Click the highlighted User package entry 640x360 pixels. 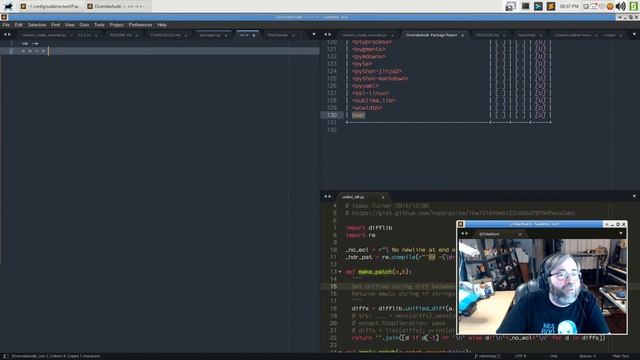coord(358,115)
